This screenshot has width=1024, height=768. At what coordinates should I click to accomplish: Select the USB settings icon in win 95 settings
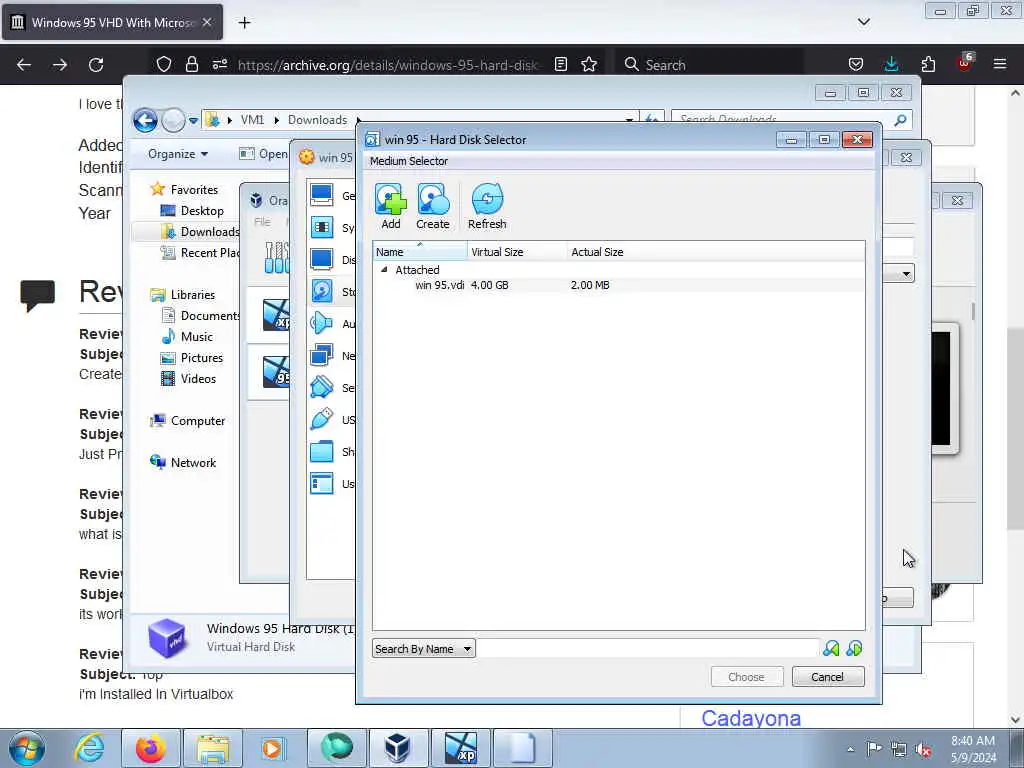321,419
